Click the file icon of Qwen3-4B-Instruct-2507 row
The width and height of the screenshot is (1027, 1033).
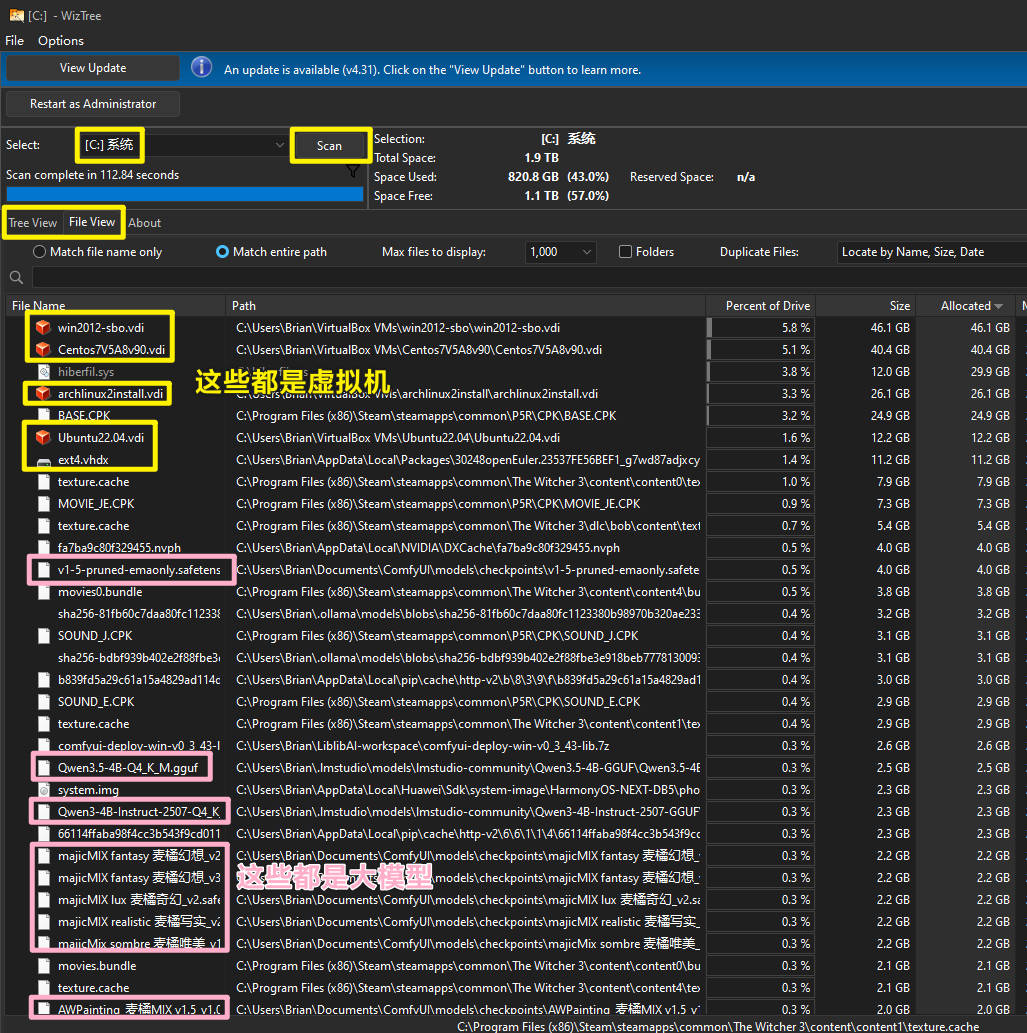tap(43, 812)
